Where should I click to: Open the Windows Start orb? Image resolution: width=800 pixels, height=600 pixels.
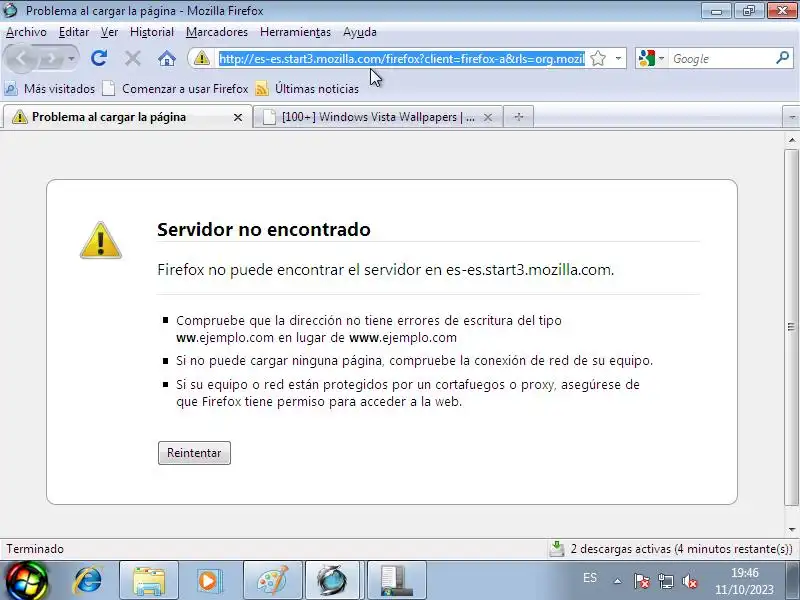pos(25,581)
